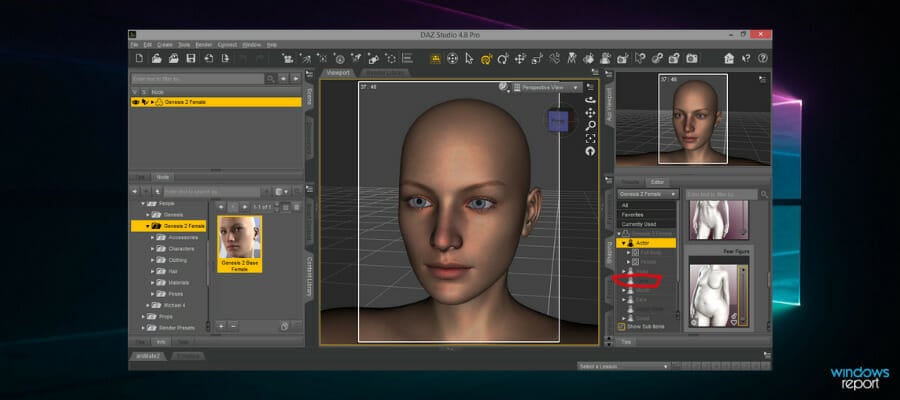The image size is (900, 400).
Task: Open the Edit menu
Action: [148, 45]
